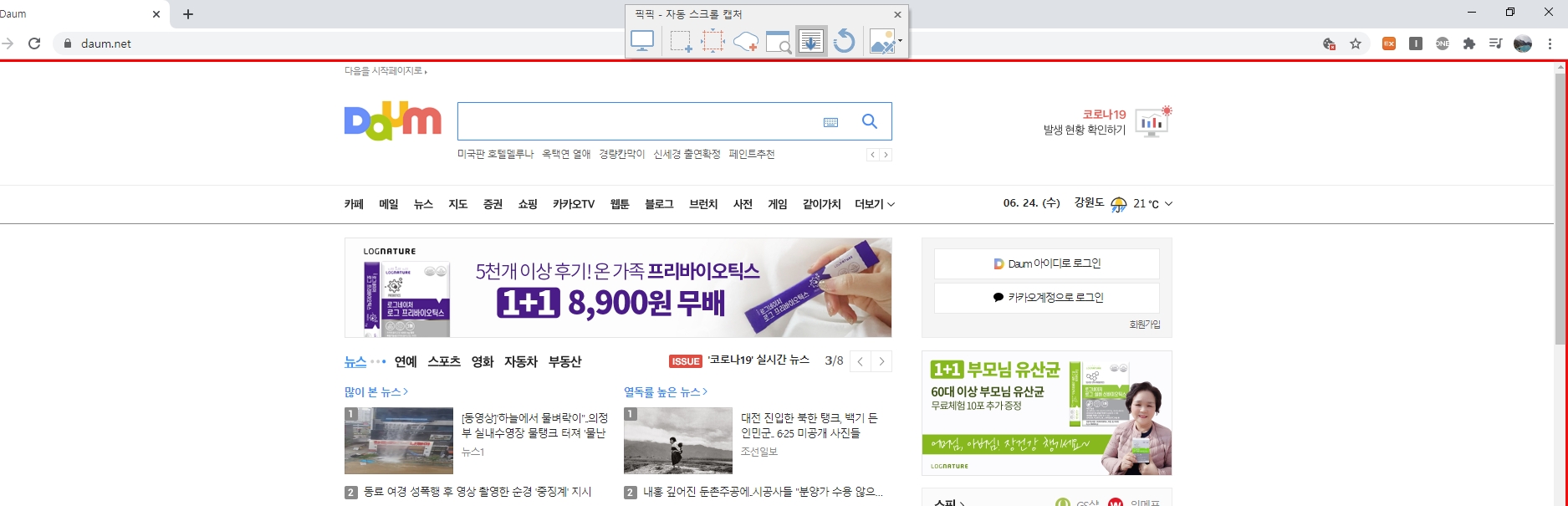
Task: Show previous trending keywords
Action: tap(872, 155)
